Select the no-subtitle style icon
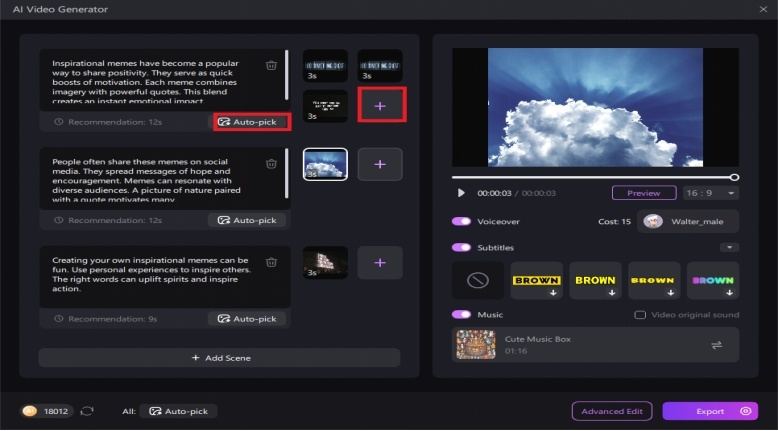This screenshot has height=431, width=778. coord(477,281)
